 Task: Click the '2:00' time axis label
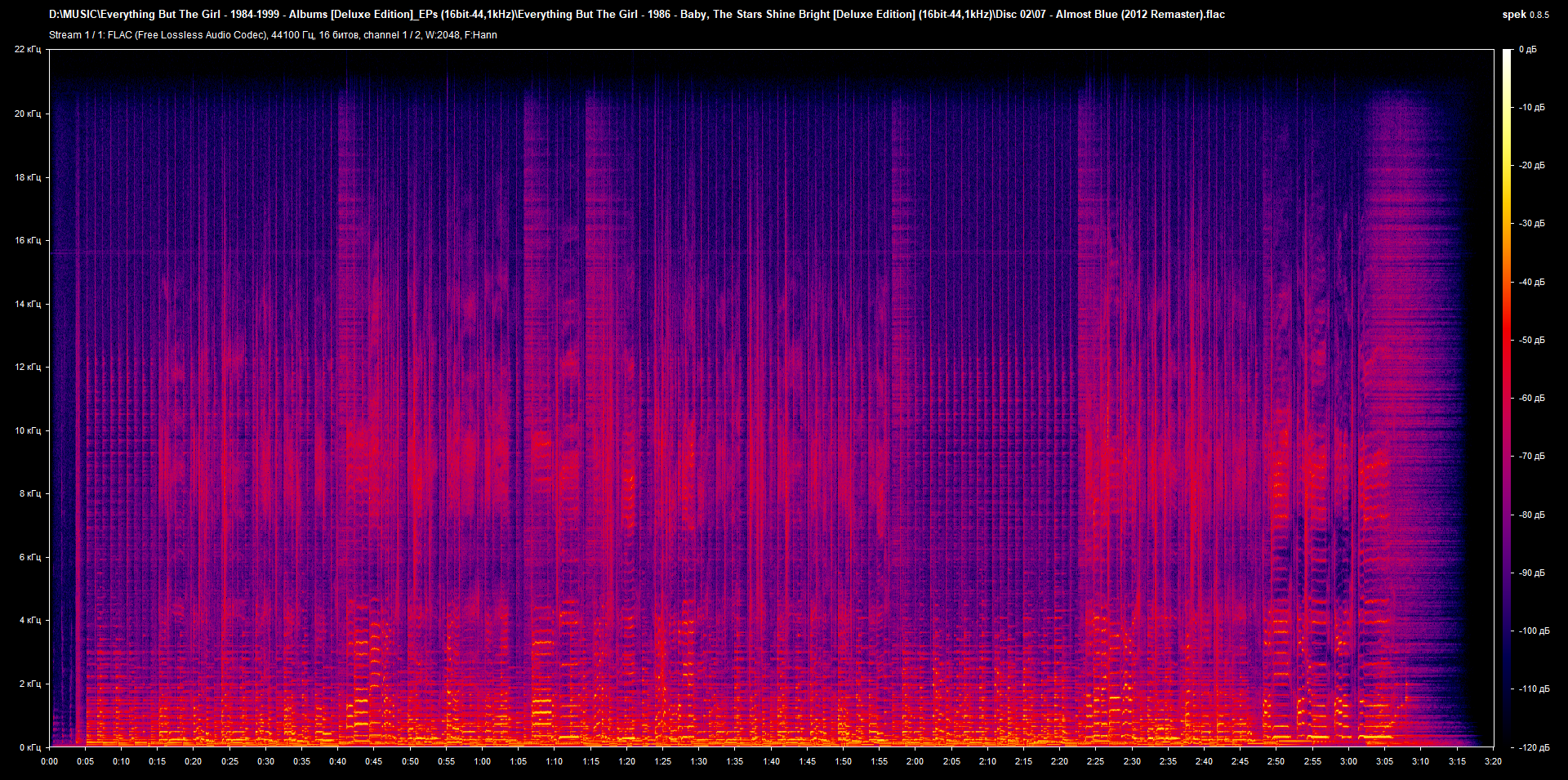[x=915, y=761]
